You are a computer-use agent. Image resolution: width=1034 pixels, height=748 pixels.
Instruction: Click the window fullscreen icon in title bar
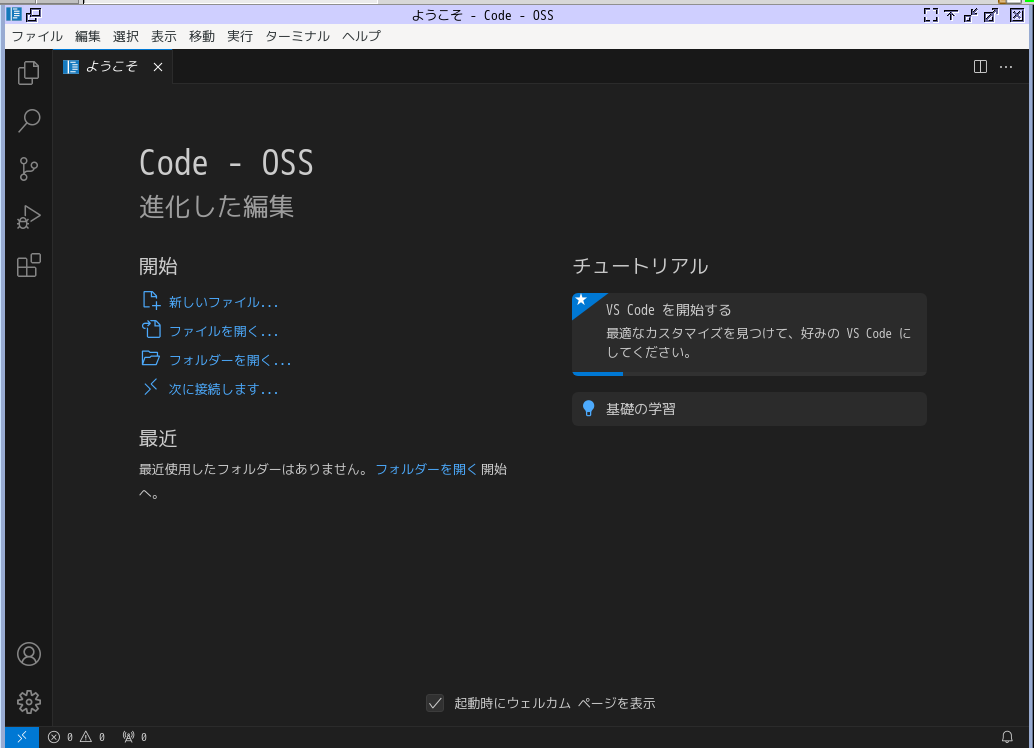pos(930,15)
